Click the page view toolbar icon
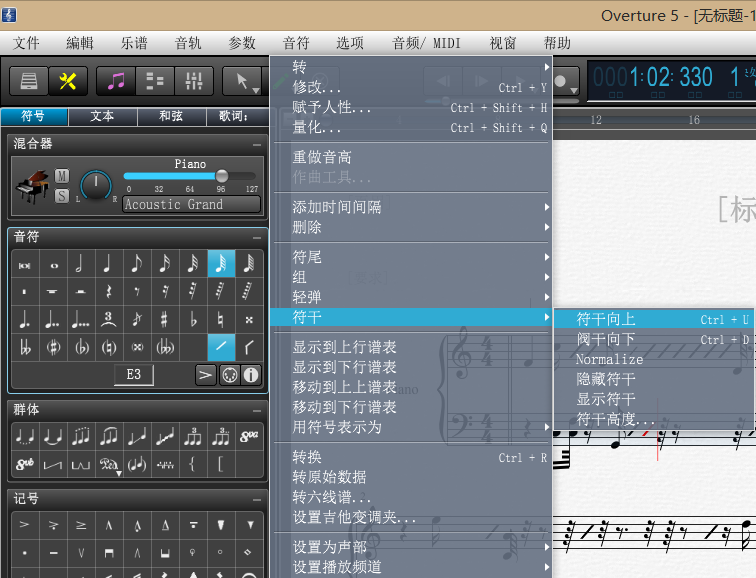Viewport: 756px width, 578px height. [x=28, y=81]
